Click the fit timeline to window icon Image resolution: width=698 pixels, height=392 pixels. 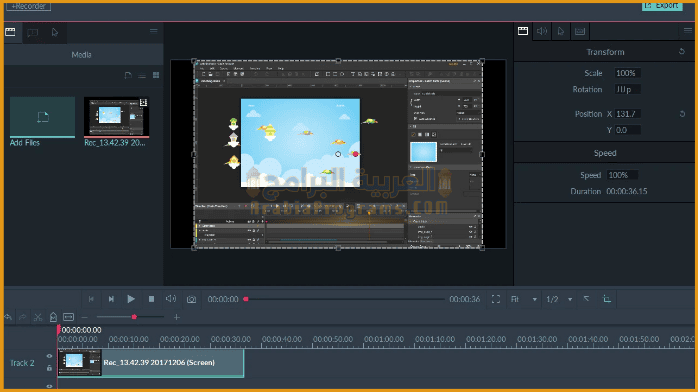click(x=69, y=317)
